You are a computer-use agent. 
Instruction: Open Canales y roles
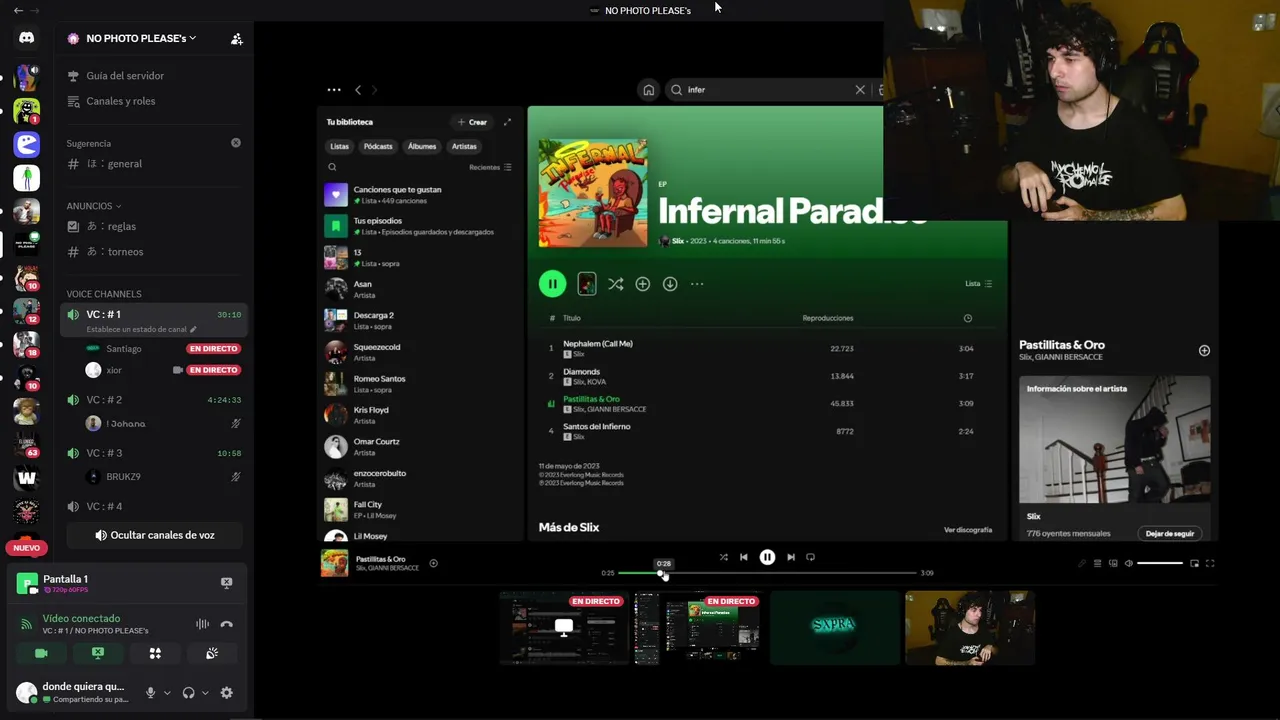point(120,101)
